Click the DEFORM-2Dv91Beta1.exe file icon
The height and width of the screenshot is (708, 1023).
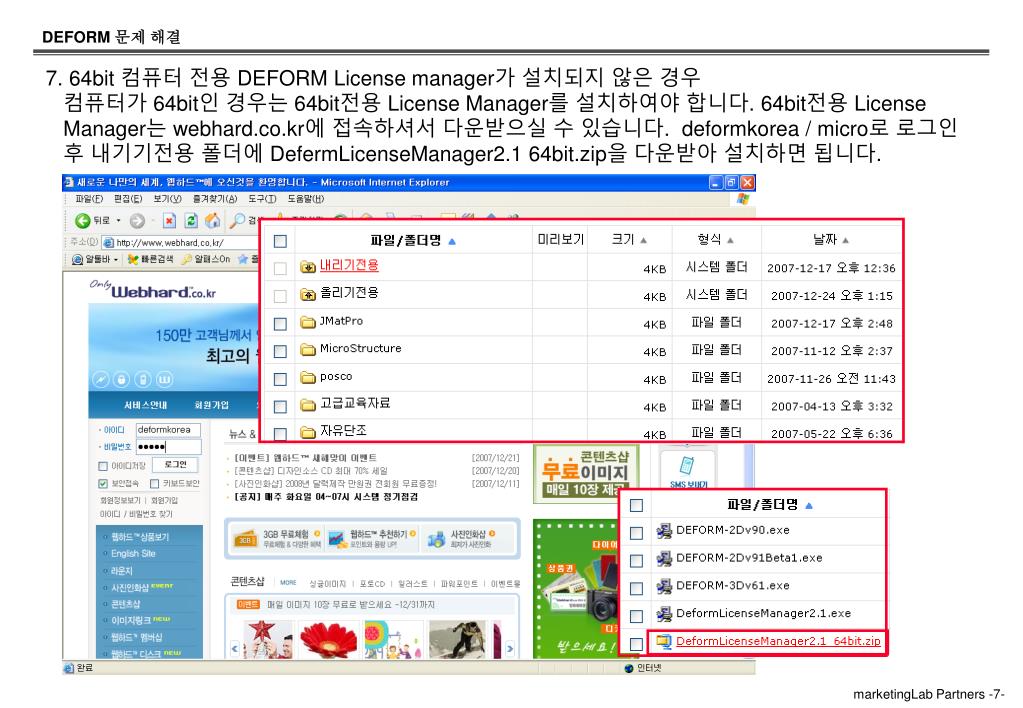click(x=664, y=559)
